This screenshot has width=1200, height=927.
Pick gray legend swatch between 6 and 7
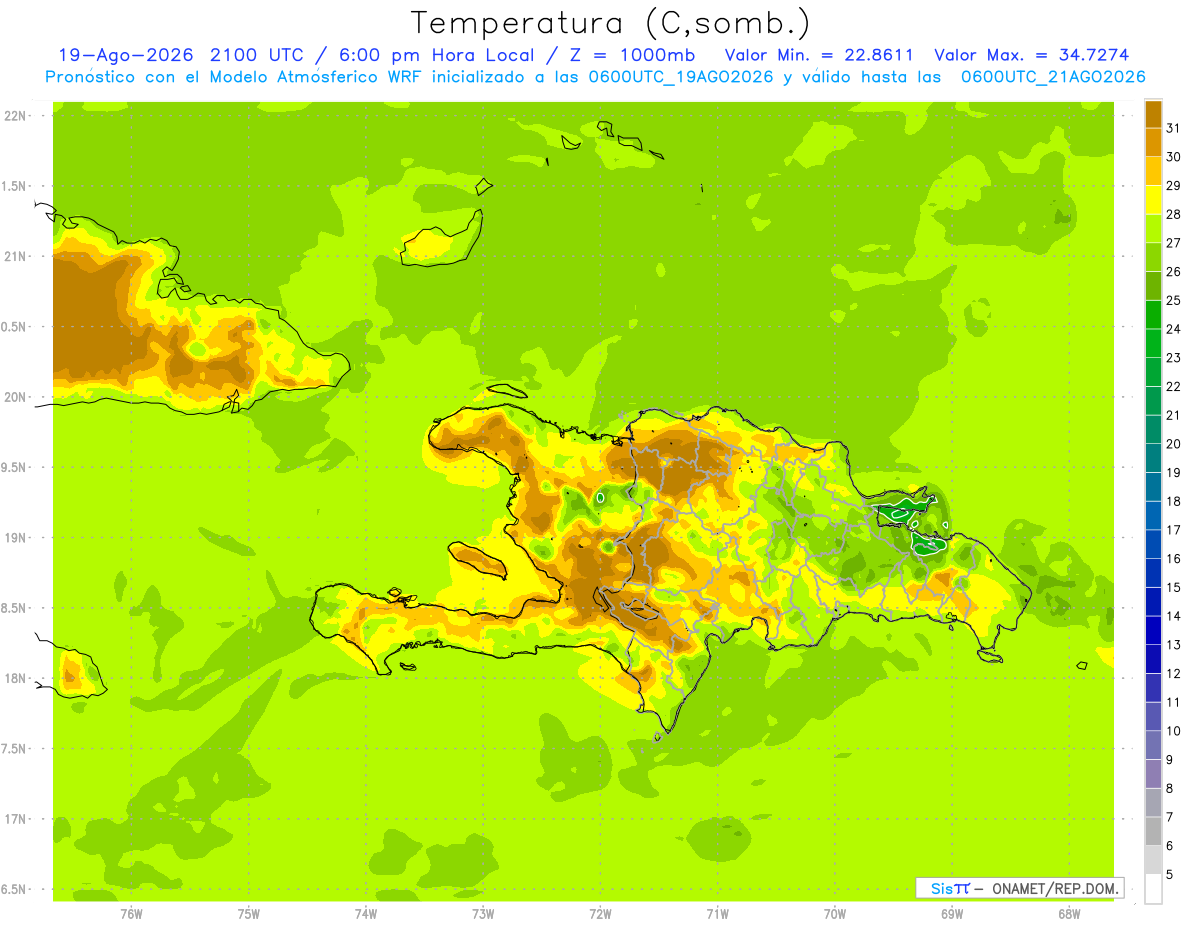coord(1153,830)
